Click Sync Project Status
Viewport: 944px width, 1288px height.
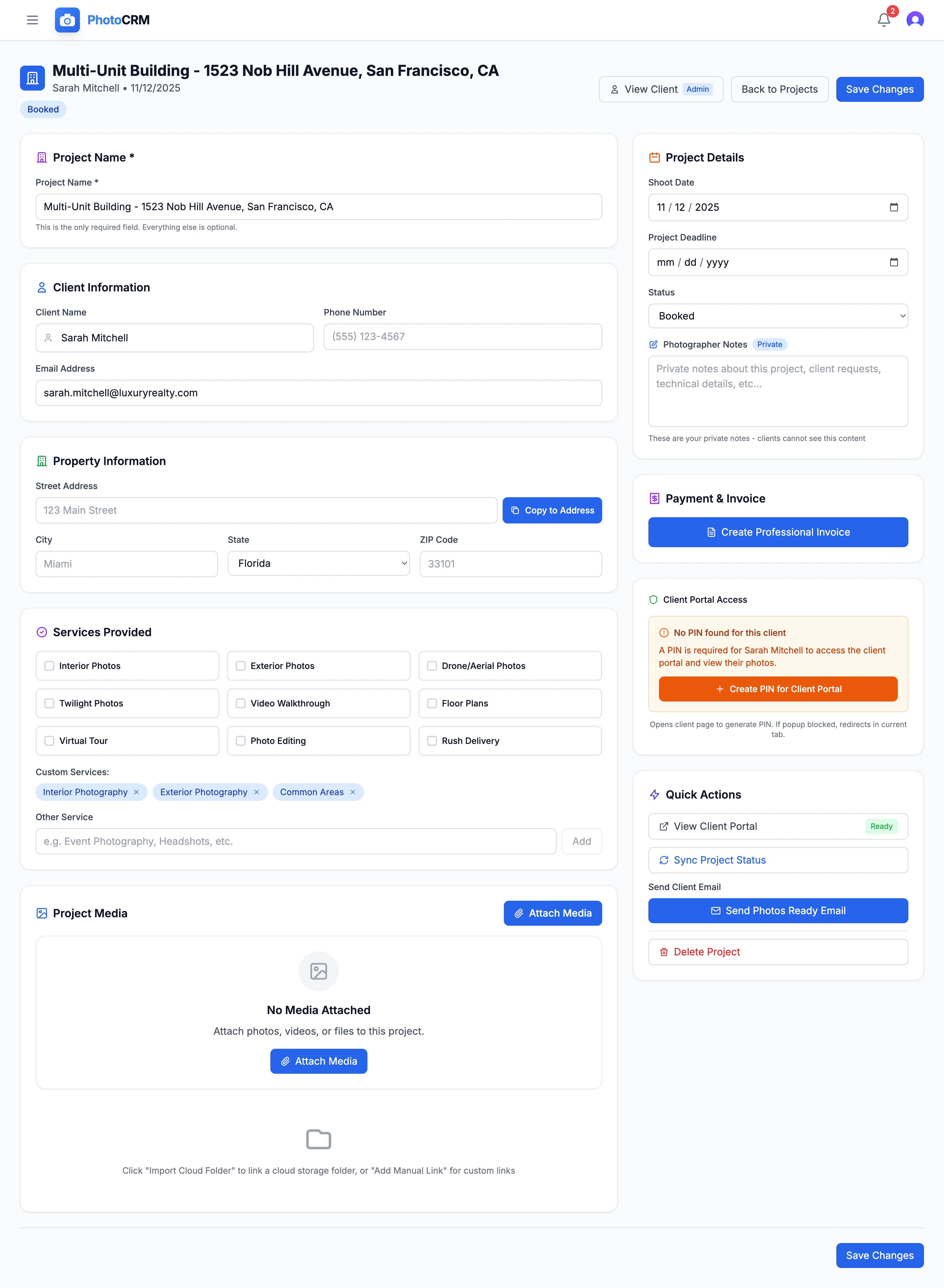778,860
